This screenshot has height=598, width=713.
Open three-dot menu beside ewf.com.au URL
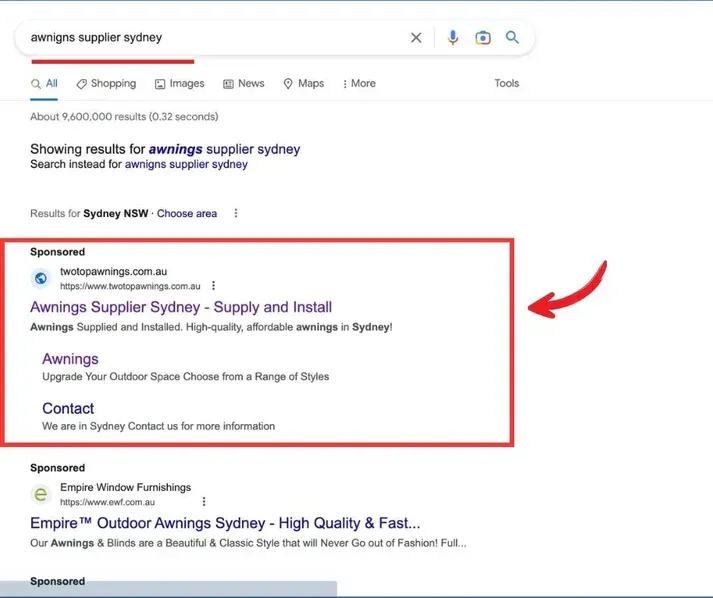point(204,501)
